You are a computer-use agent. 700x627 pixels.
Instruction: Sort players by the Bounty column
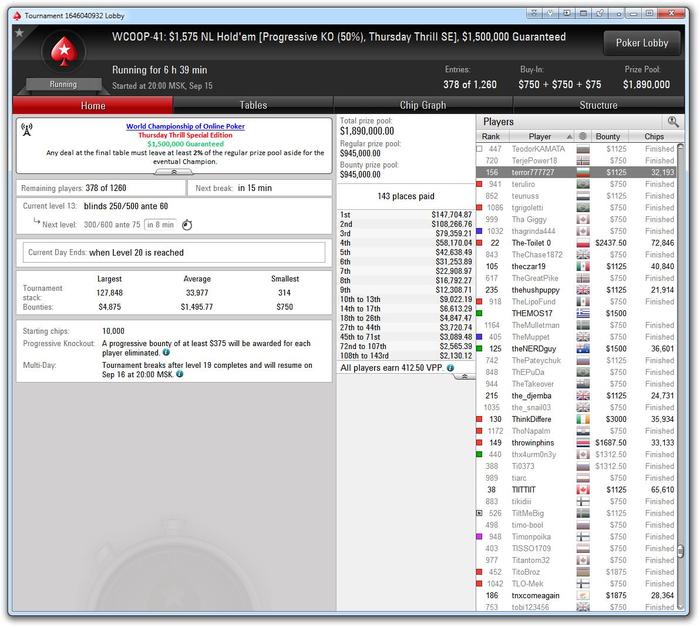click(608, 136)
